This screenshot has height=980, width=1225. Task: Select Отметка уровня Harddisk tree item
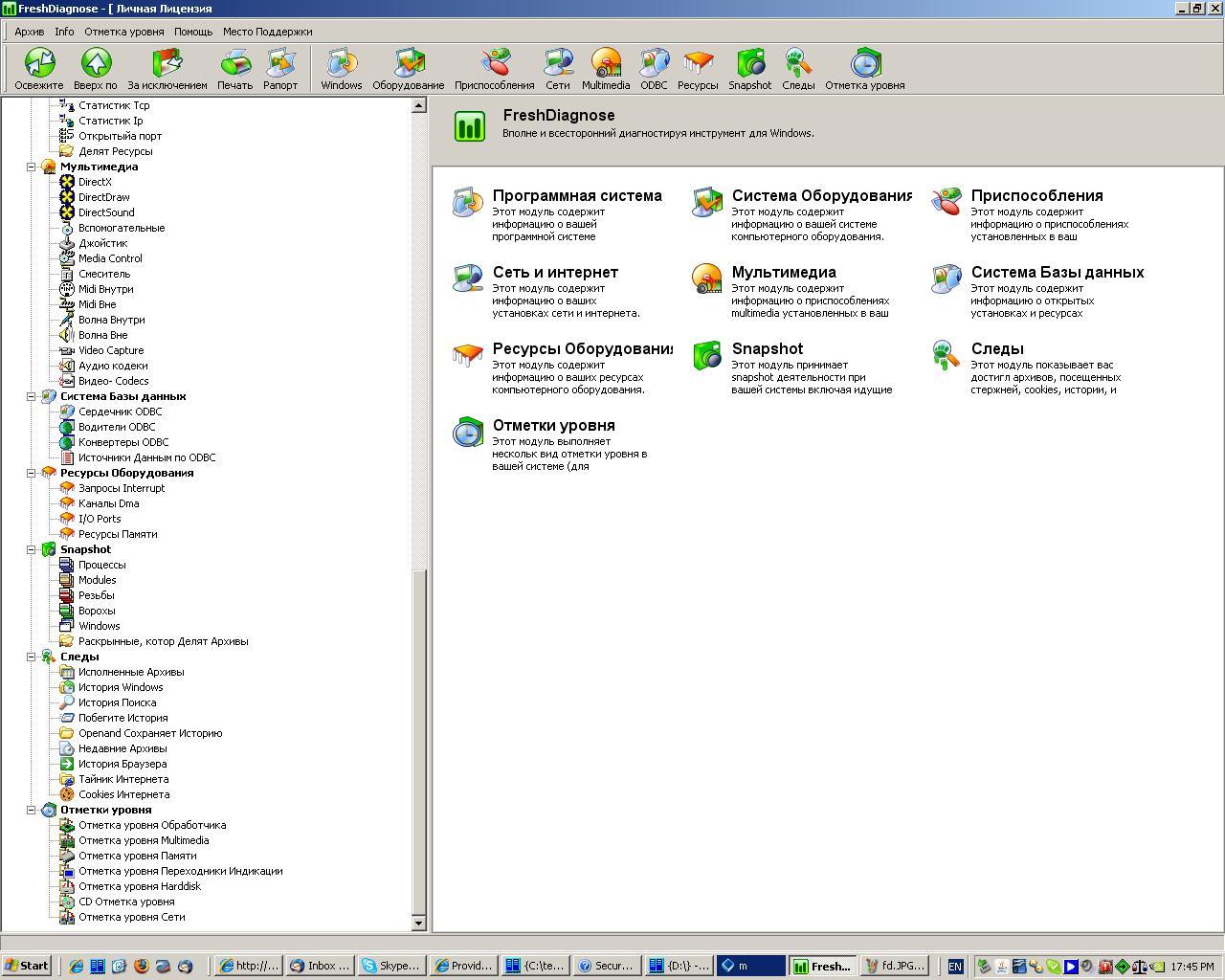coord(140,886)
